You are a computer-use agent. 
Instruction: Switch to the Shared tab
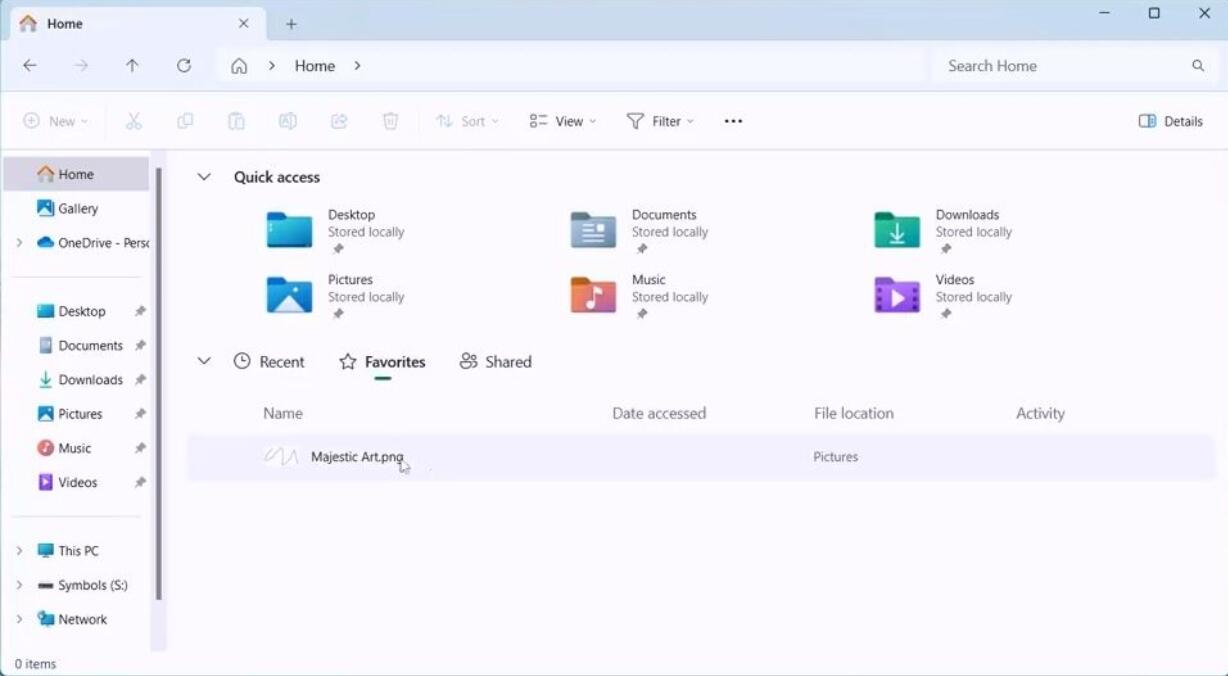[494, 361]
